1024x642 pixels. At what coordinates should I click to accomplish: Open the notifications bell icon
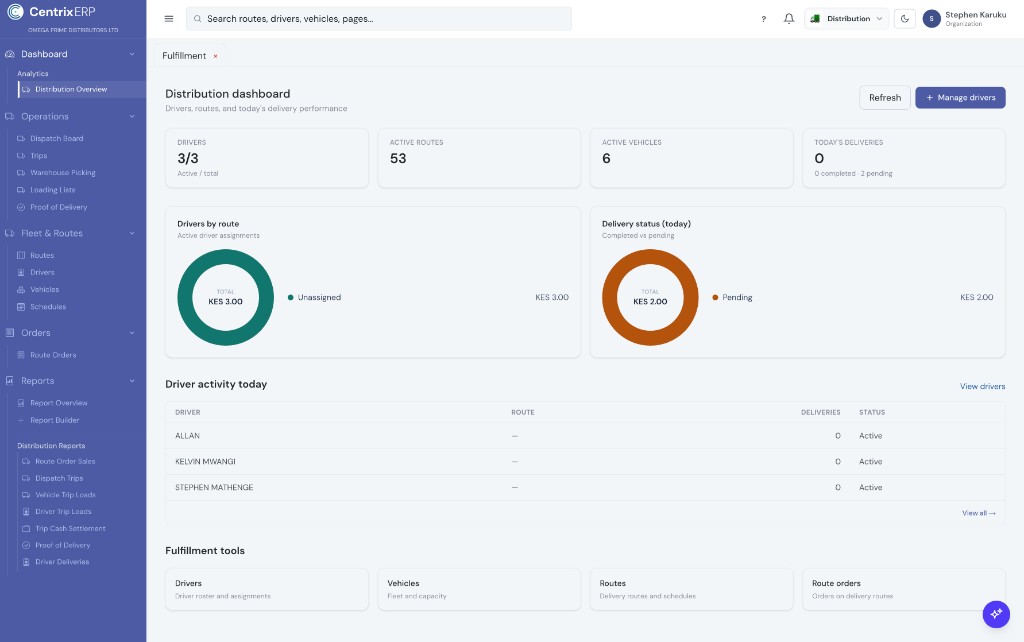coord(789,19)
